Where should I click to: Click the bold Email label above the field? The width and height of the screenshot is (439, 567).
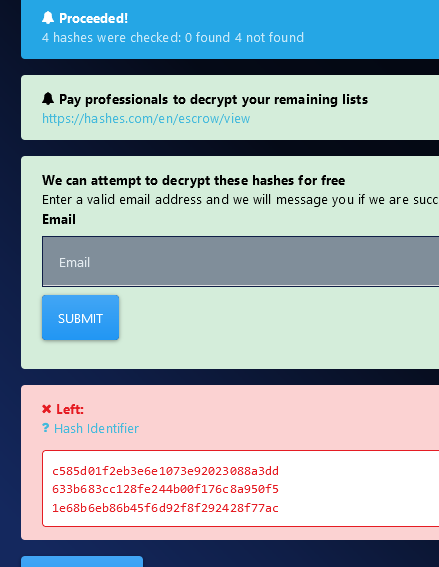[x=59, y=219]
